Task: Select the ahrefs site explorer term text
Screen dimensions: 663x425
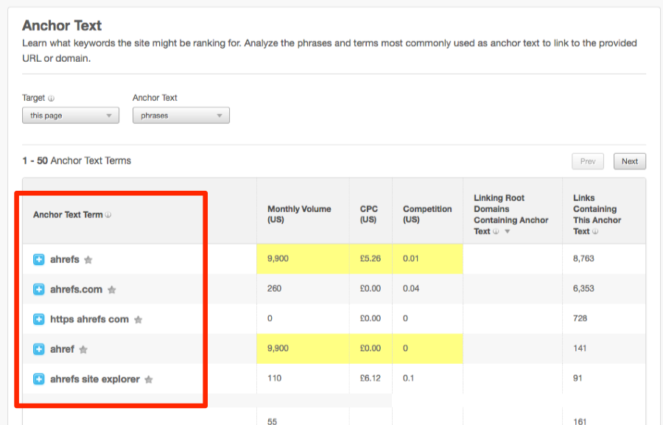Action: [x=95, y=379]
